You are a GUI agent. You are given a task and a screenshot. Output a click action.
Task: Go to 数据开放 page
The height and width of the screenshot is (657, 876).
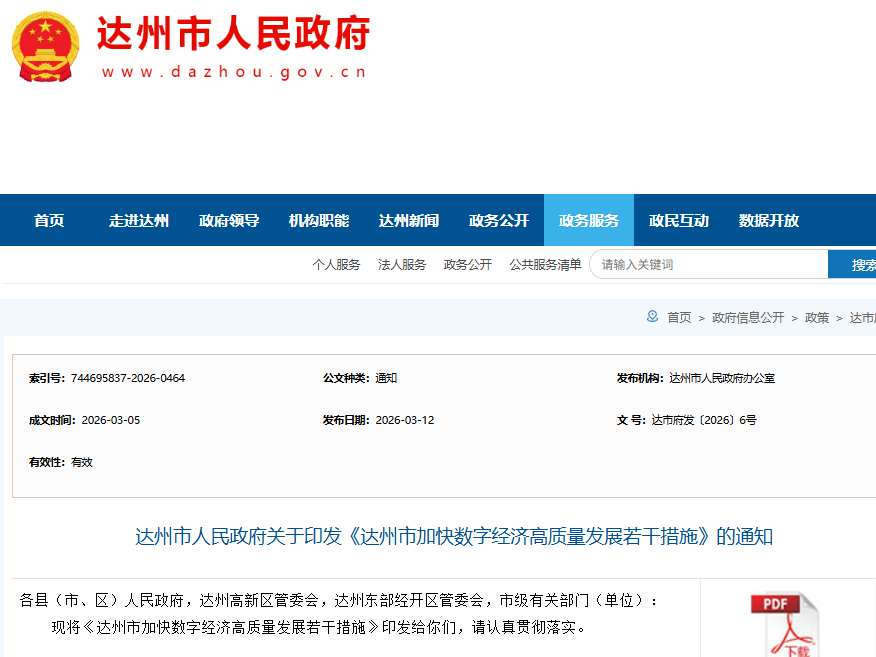(x=769, y=221)
